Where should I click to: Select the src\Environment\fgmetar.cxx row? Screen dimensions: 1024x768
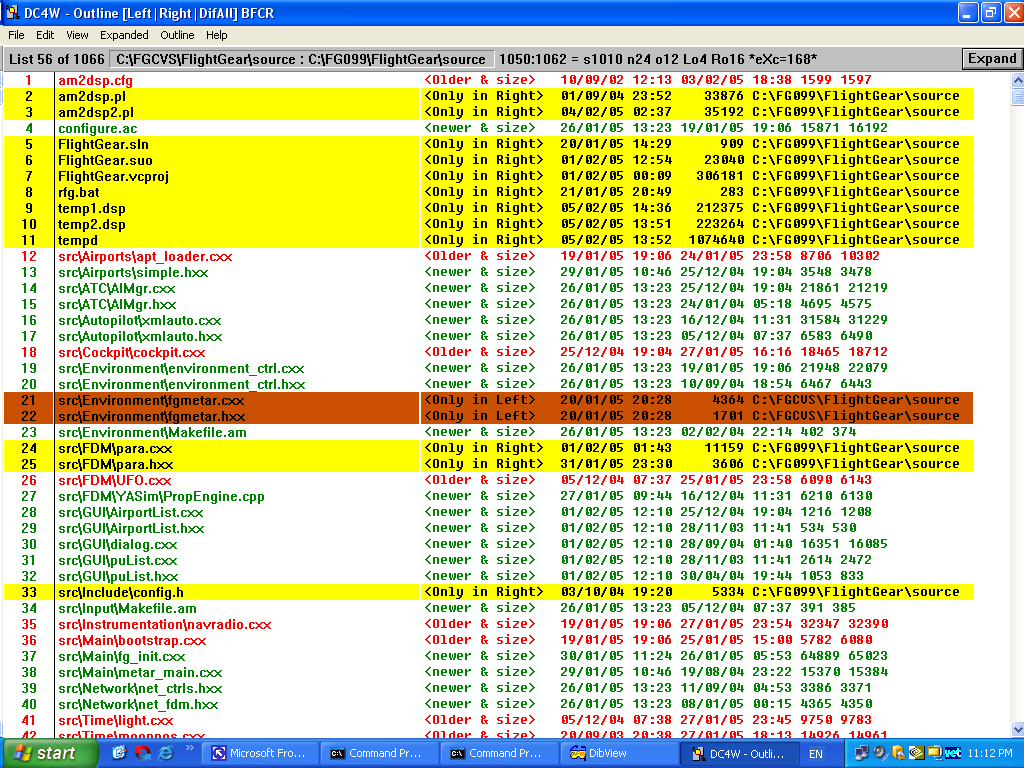[x=150, y=400]
